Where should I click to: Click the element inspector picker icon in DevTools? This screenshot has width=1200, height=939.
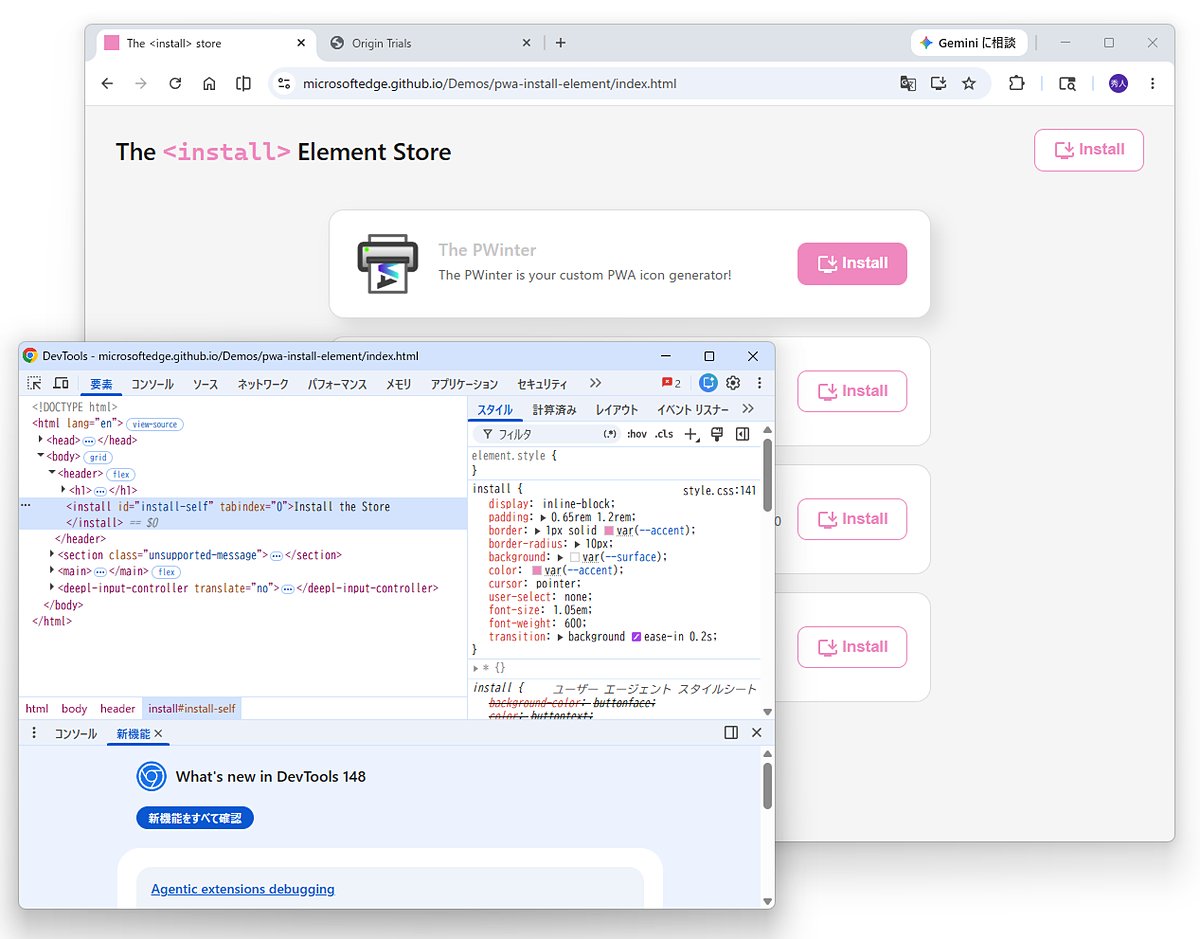click(35, 383)
